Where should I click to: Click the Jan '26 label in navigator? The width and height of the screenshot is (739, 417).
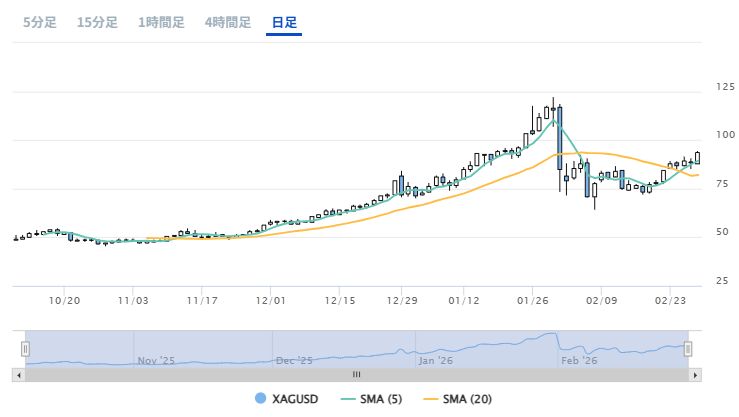(x=435, y=360)
